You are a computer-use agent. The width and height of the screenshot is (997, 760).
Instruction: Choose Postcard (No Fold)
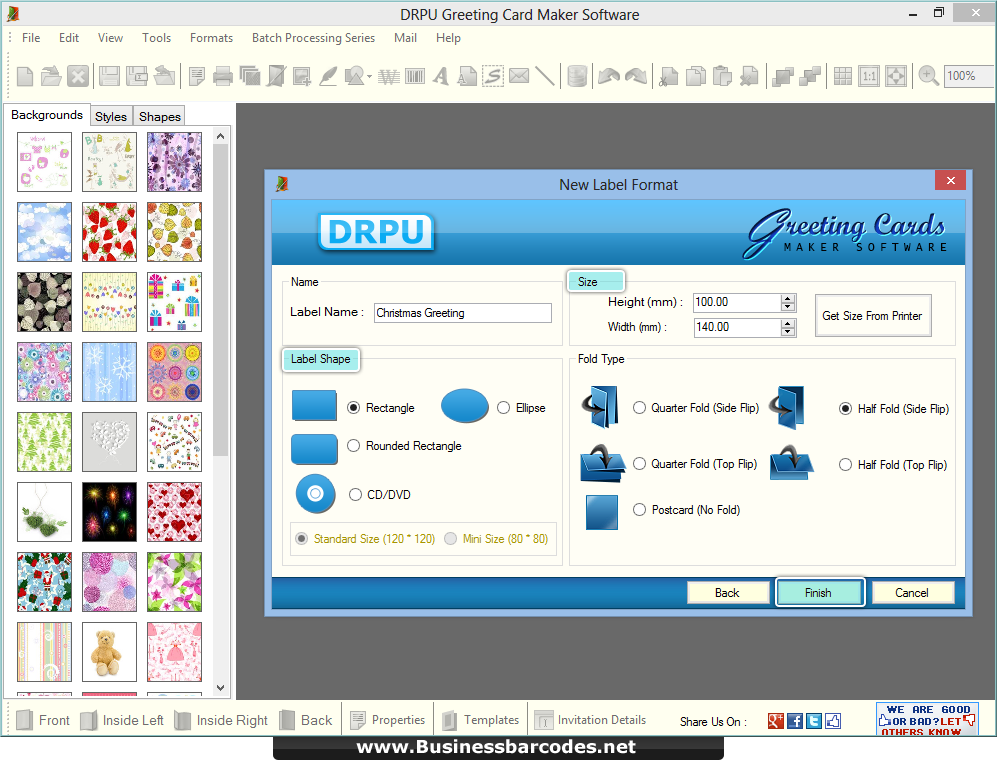[x=640, y=509]
